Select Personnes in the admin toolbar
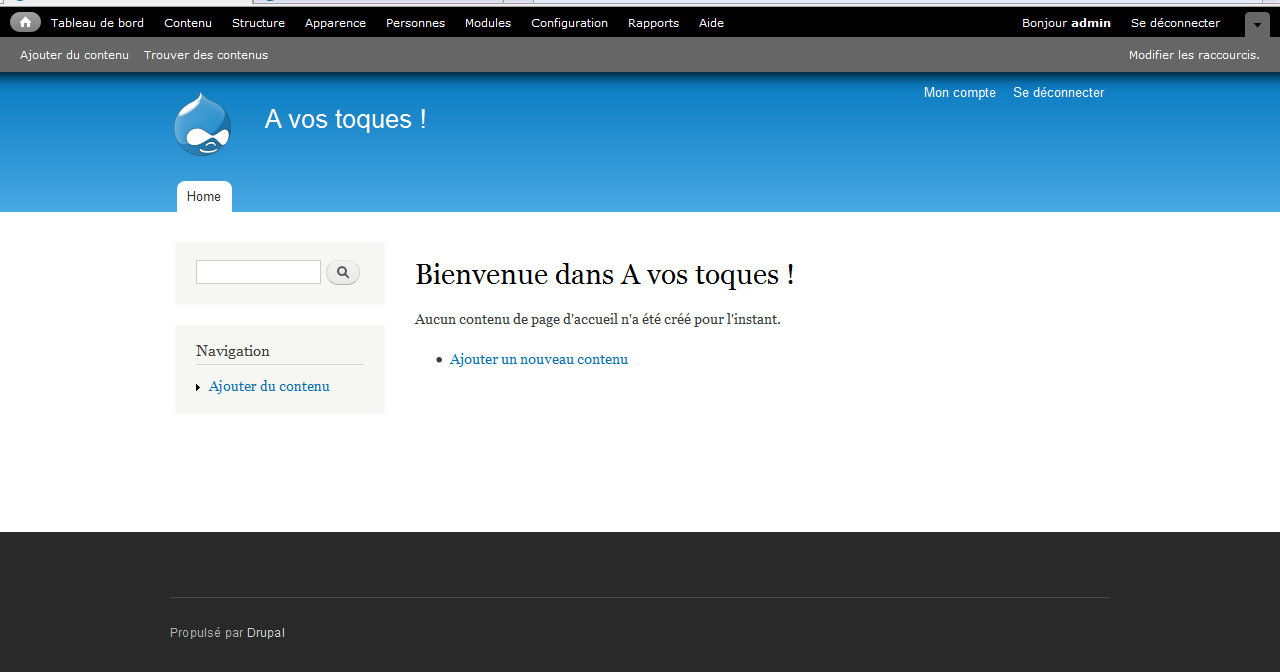This screenshot has width=1280, height=672. [x=415, y=23]
